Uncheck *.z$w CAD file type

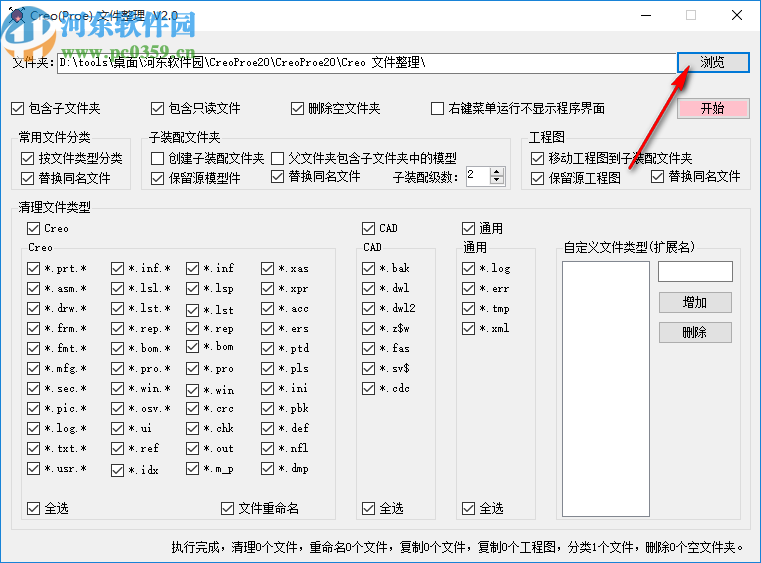coord(368,329)
